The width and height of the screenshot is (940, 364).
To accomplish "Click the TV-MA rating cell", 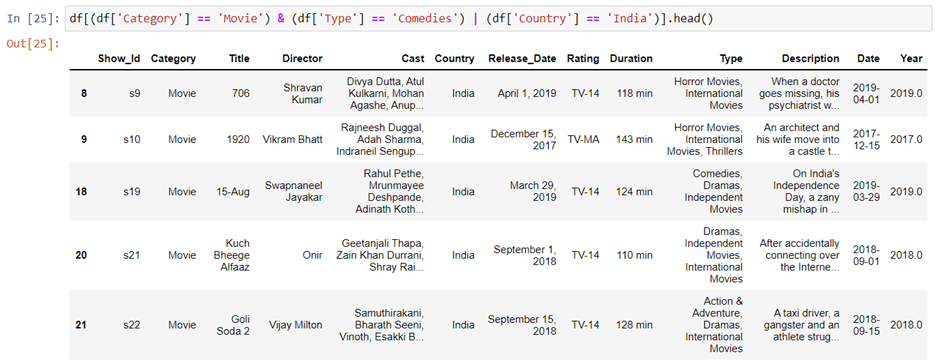I will [x=583, y=140].
